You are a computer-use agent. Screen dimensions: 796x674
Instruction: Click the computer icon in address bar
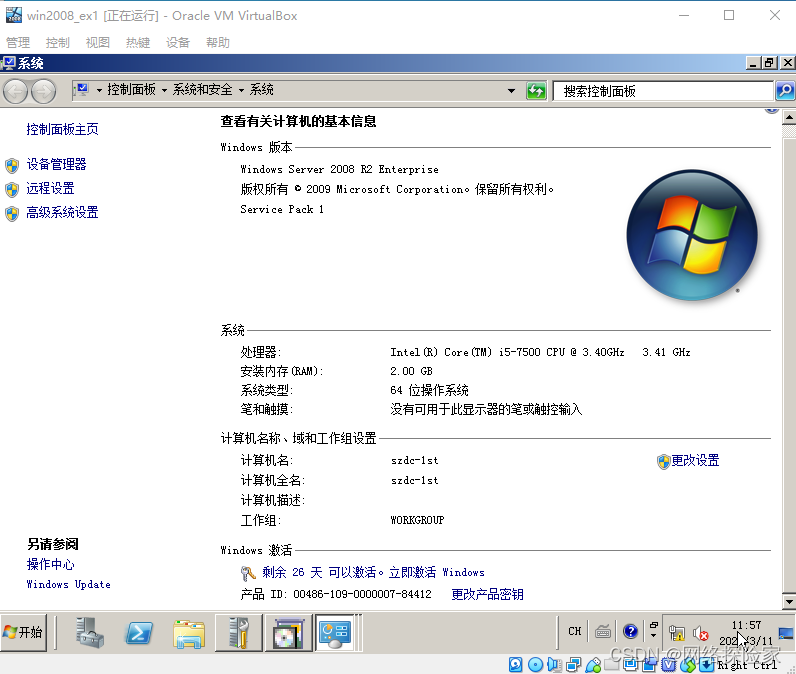(82, 90)
